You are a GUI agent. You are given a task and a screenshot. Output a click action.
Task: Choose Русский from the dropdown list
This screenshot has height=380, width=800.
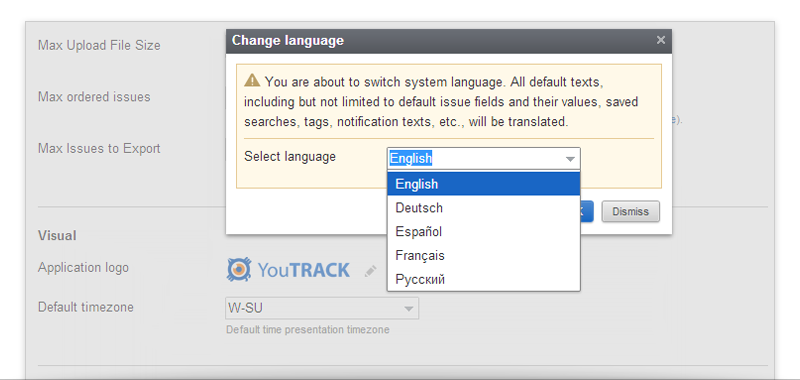click(484, 280)
